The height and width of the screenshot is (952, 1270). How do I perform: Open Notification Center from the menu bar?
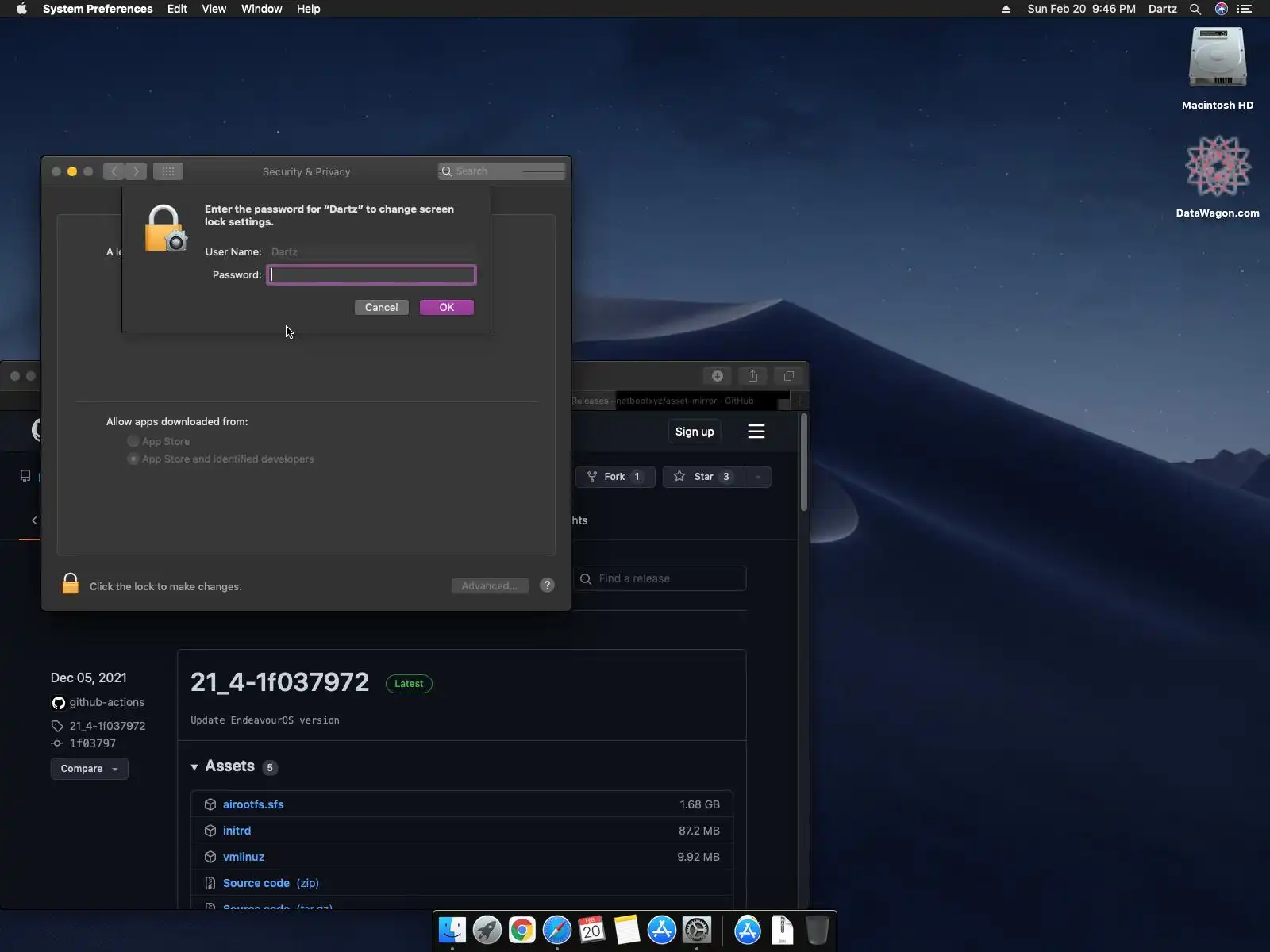(1245, 9)
